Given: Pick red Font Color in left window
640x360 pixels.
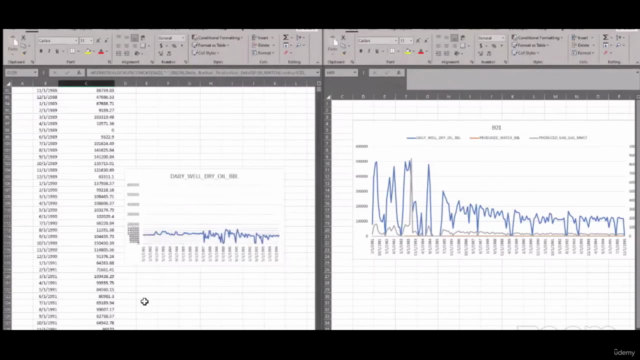Looking at the screenshot, I should 101,51.
